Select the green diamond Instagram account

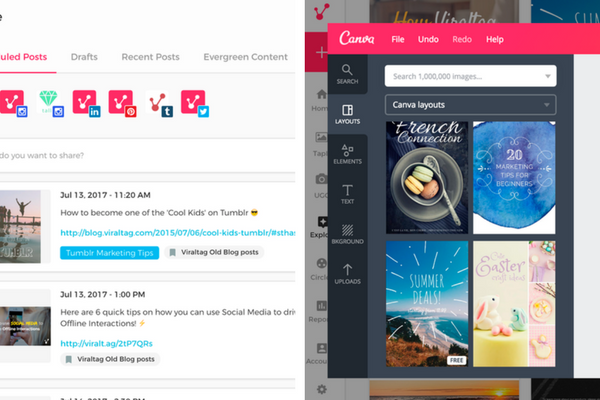click(51, 103)
